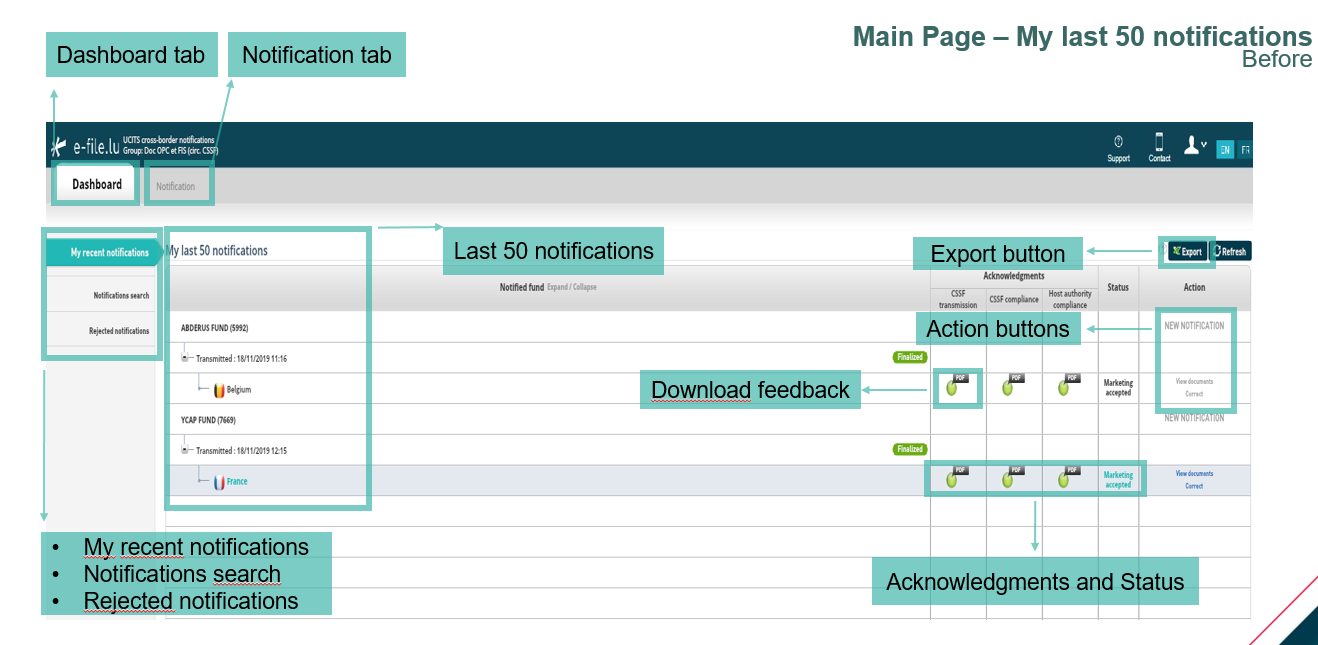Click the My last 50 notifications heading
Screen dimensions: 1318x645
218,251
